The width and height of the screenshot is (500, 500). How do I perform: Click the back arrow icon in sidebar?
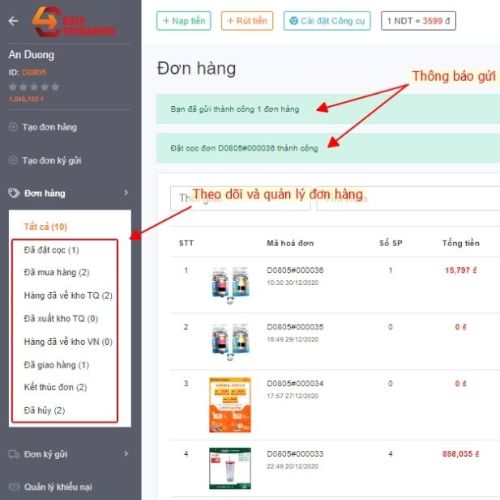tap(13, 21)
